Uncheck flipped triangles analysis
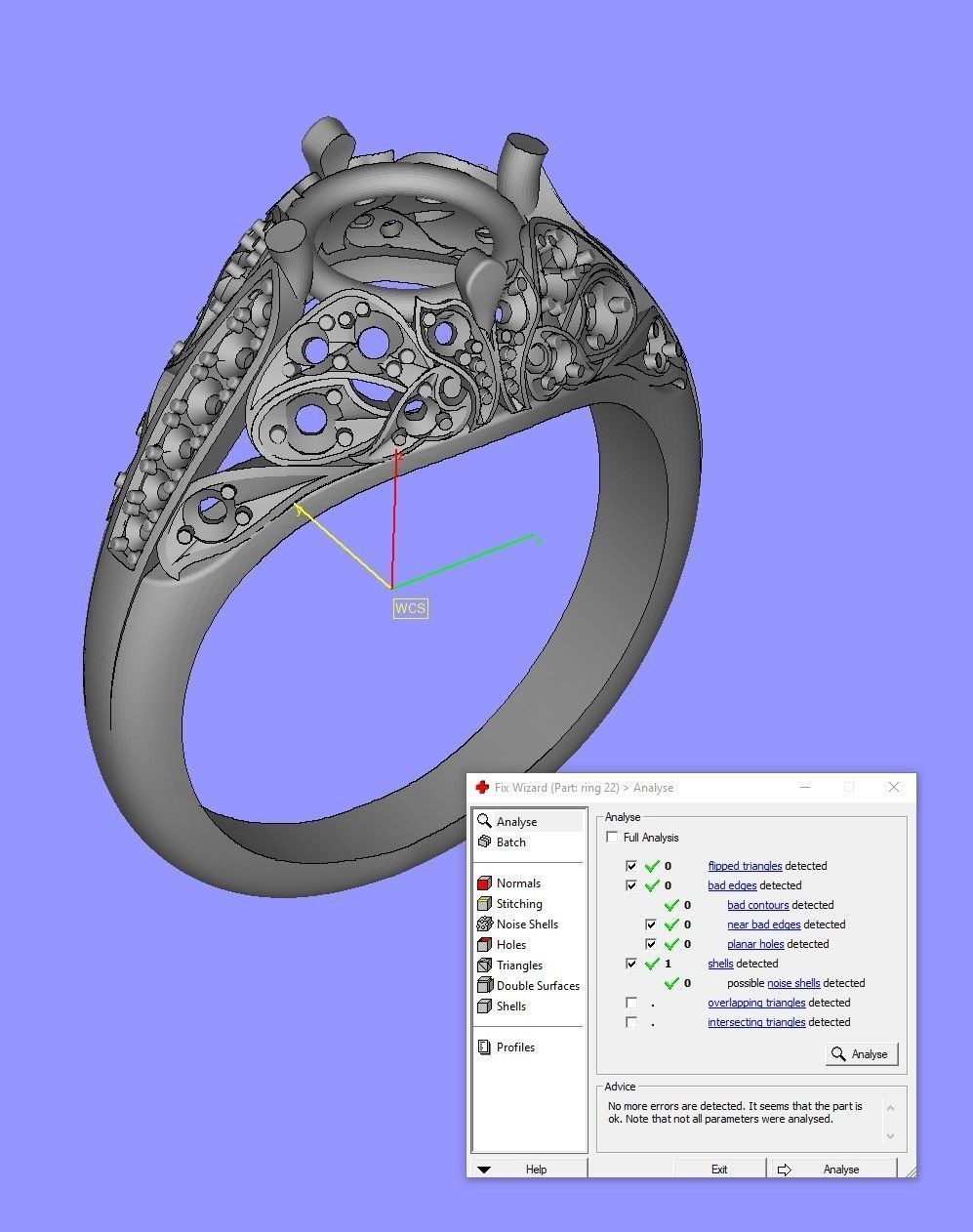Screen dimensions: 973x1232 (x=631, y=866)
